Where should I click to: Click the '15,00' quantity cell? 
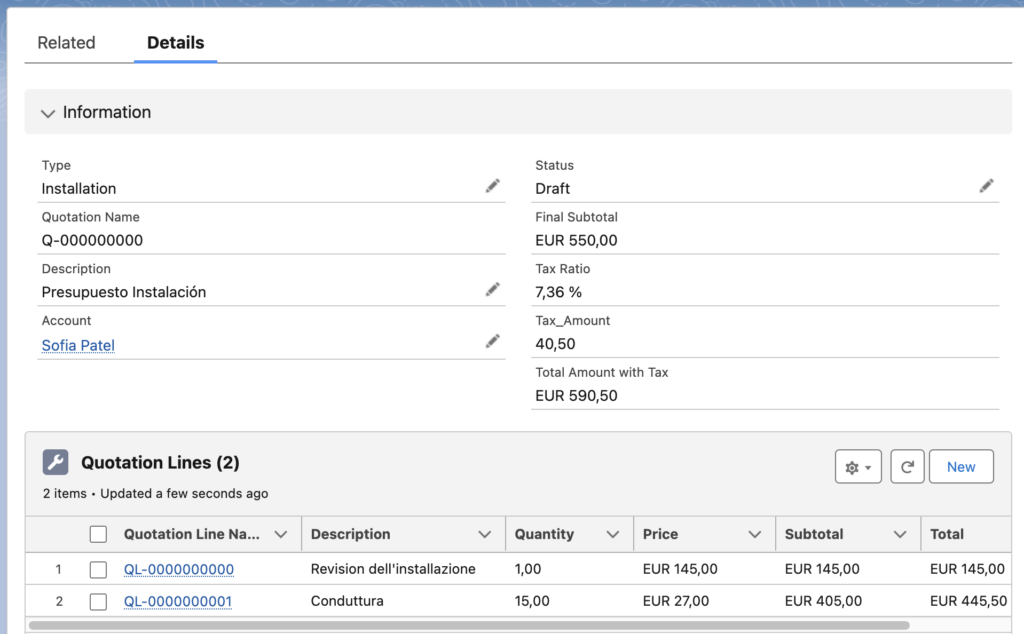(532, 601)
